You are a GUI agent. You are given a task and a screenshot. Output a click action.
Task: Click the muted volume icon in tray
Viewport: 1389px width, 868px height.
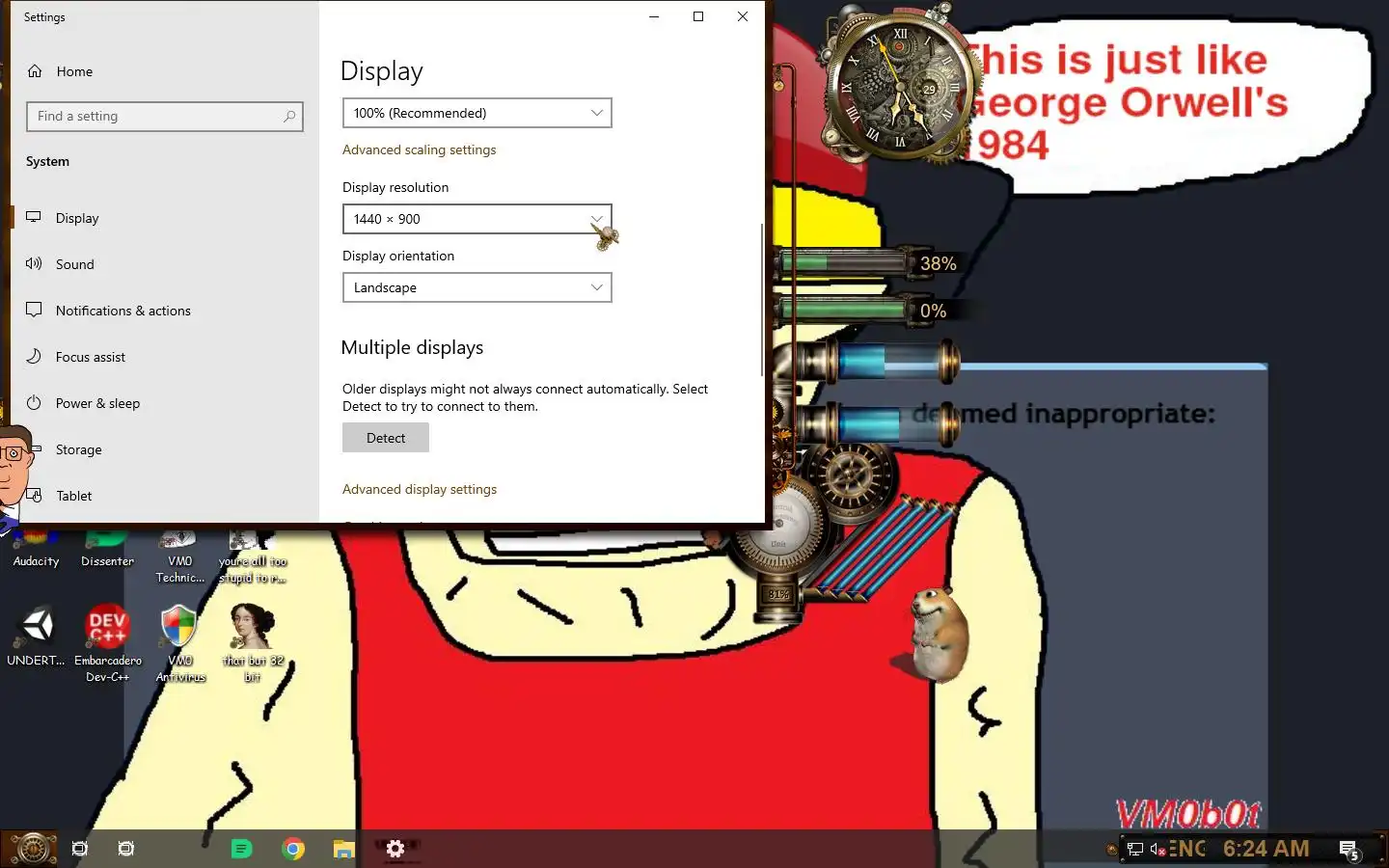coord(1157,850)
